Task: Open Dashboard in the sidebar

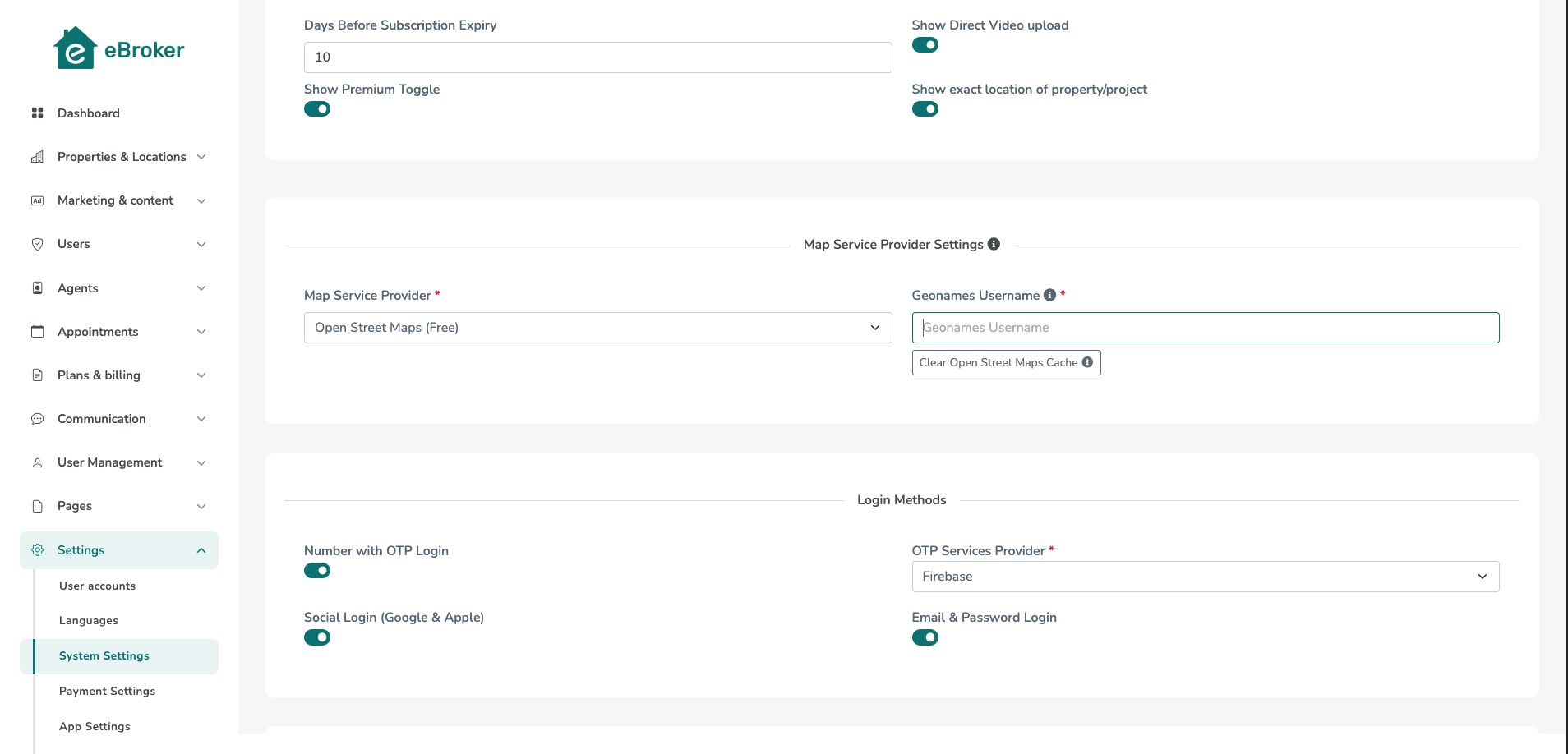Action: tap(119, 113)
